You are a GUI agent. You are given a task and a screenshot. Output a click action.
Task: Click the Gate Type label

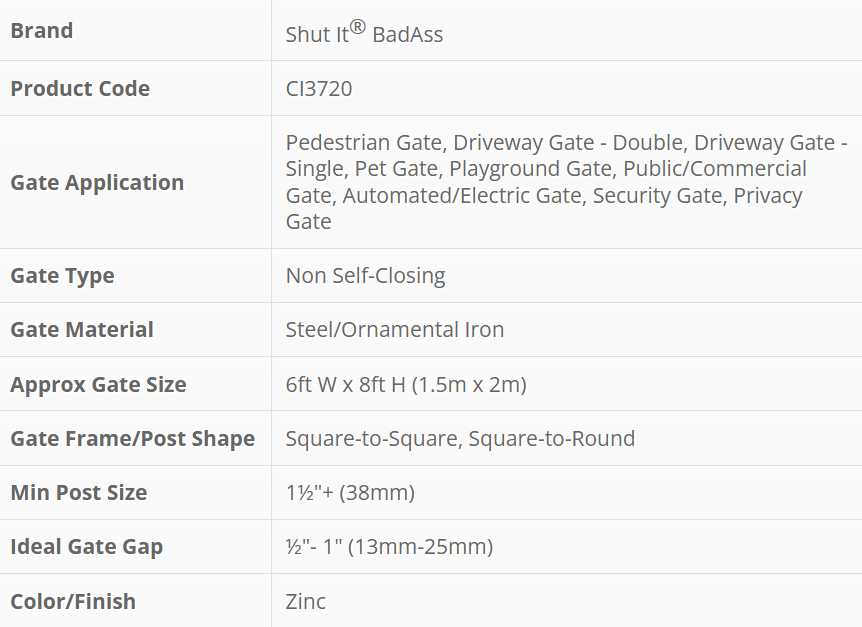pos(62,276)
